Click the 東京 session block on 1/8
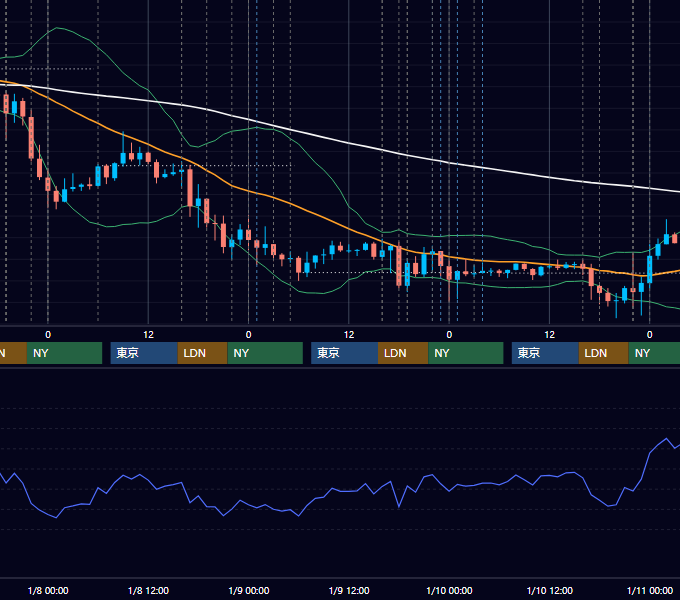Screen dimensions: 680x600 pyautogui.click(x=144, y=353)
